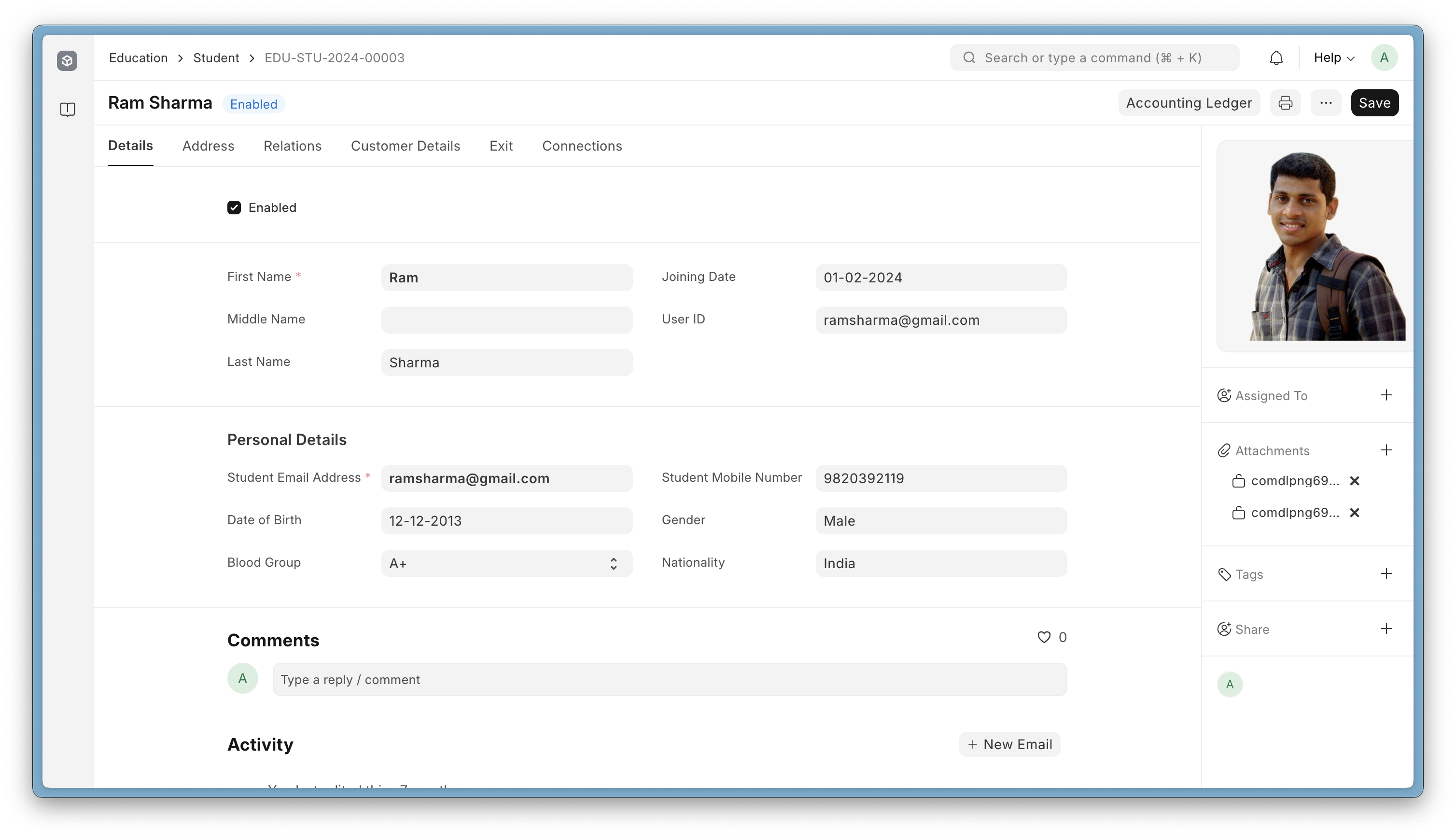Image resolution: width=1456 pixels, height=838 pixels.
Task: Click the comment reply text box
Action: [x=669, y=680]
